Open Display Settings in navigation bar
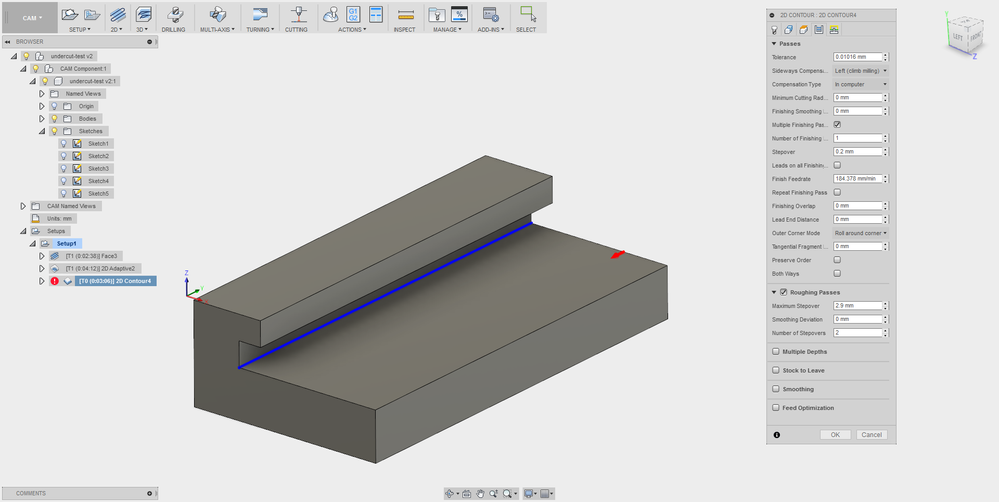Screen dimensions: 999x502 tap(528, 494)
